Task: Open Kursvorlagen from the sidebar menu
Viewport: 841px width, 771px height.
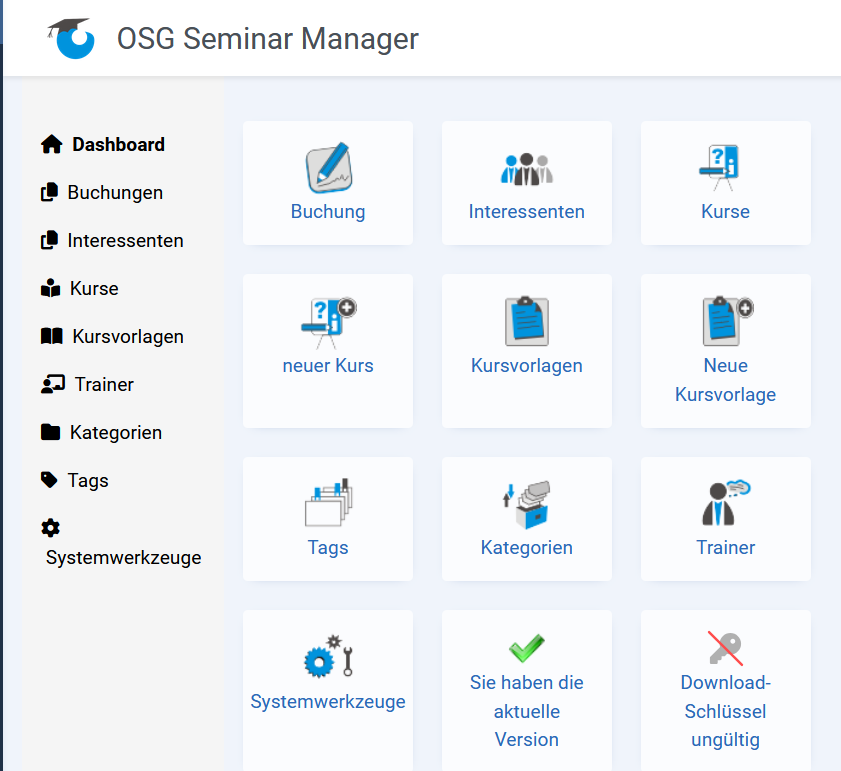Action: [122, 336]
